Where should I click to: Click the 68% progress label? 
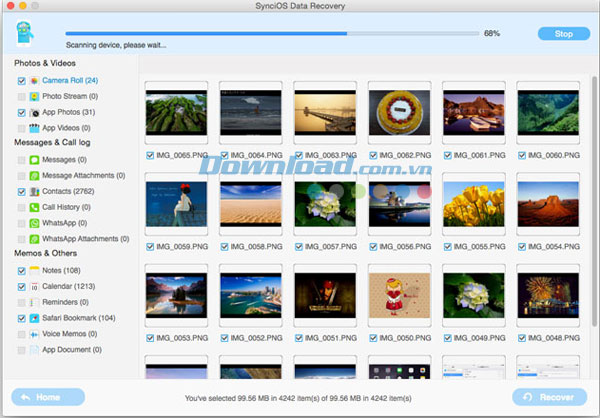point(492,33)
